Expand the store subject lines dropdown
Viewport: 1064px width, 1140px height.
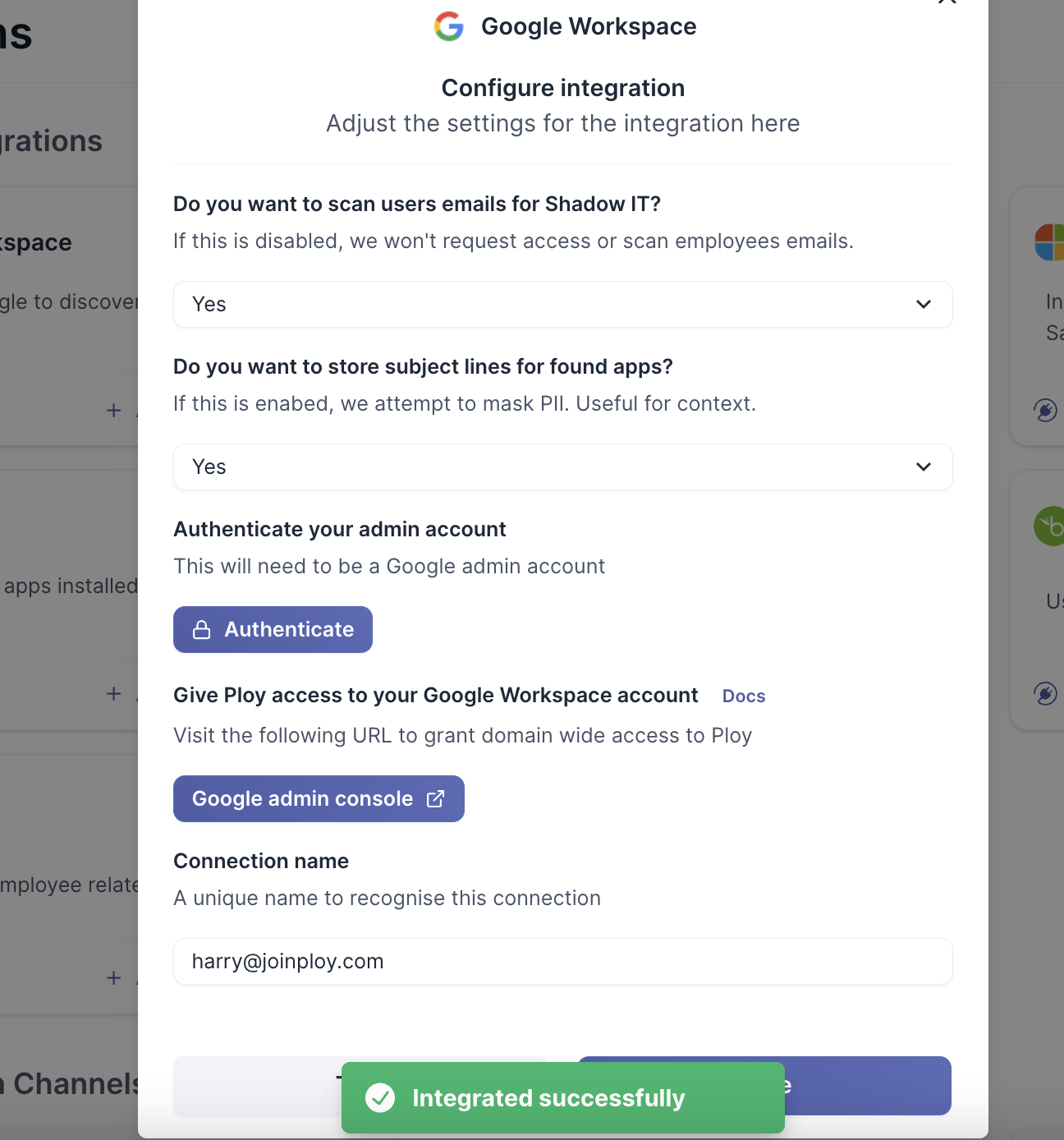(x=562, y=467)
